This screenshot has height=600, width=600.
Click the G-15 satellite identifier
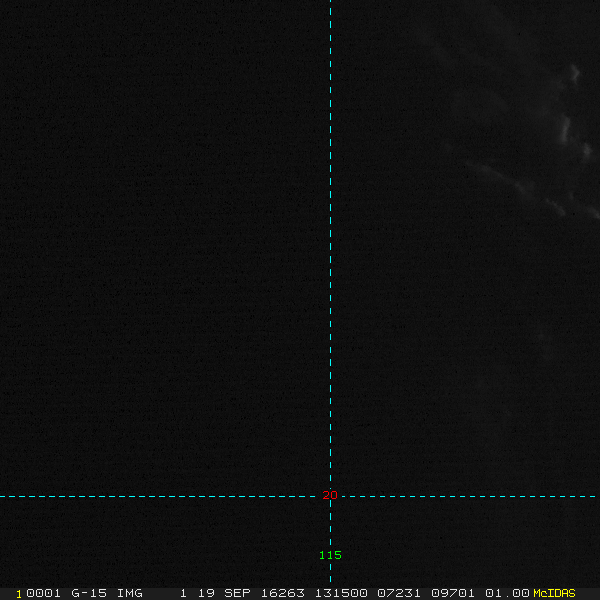pos(89,593)
